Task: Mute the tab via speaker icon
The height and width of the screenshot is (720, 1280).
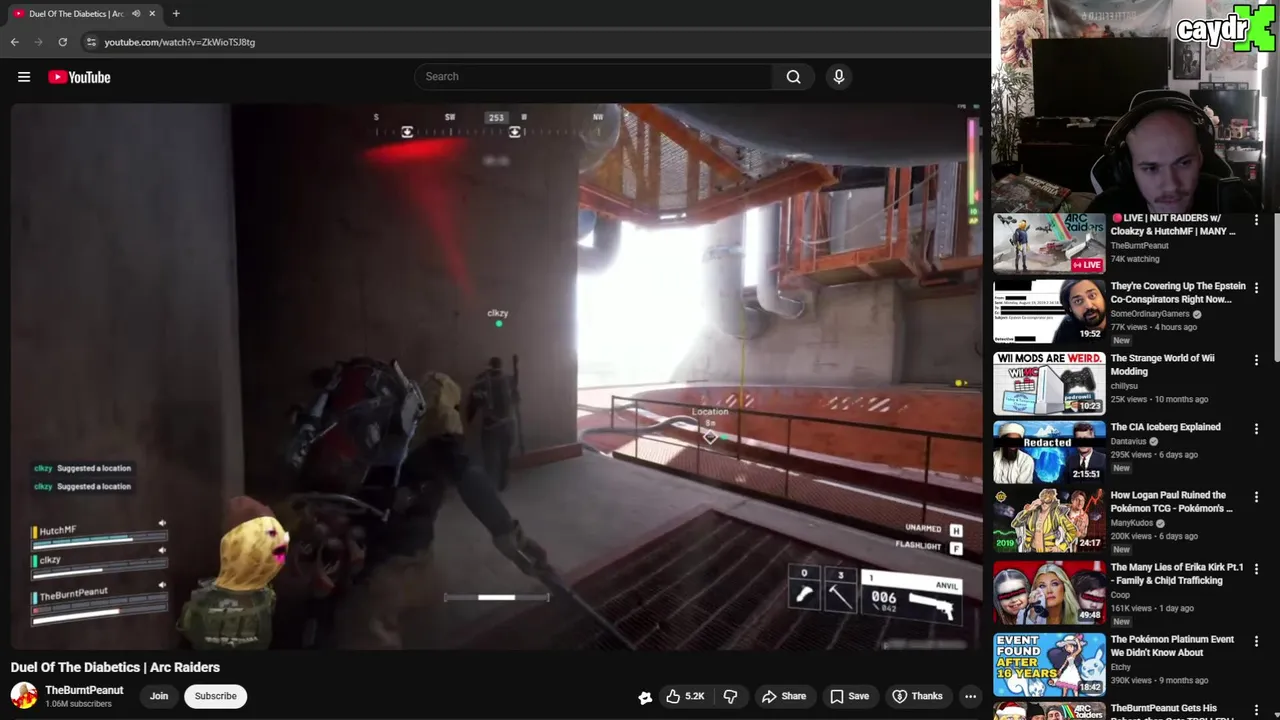Action: [x=136, y=13]
